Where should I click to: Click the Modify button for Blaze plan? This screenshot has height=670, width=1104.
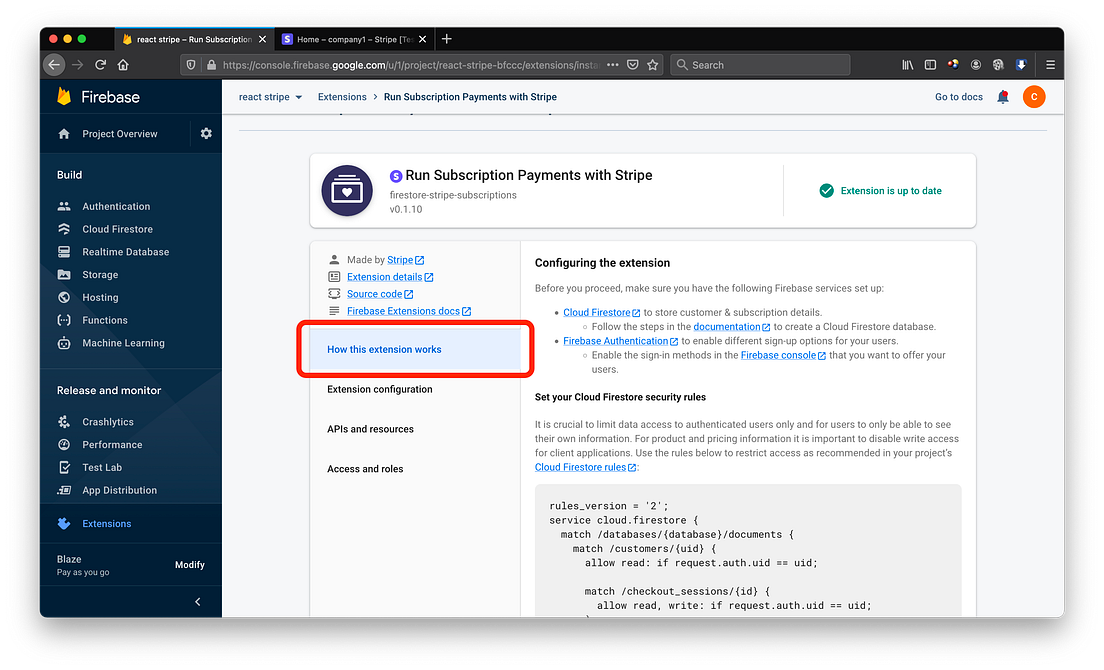click(189, 564)
